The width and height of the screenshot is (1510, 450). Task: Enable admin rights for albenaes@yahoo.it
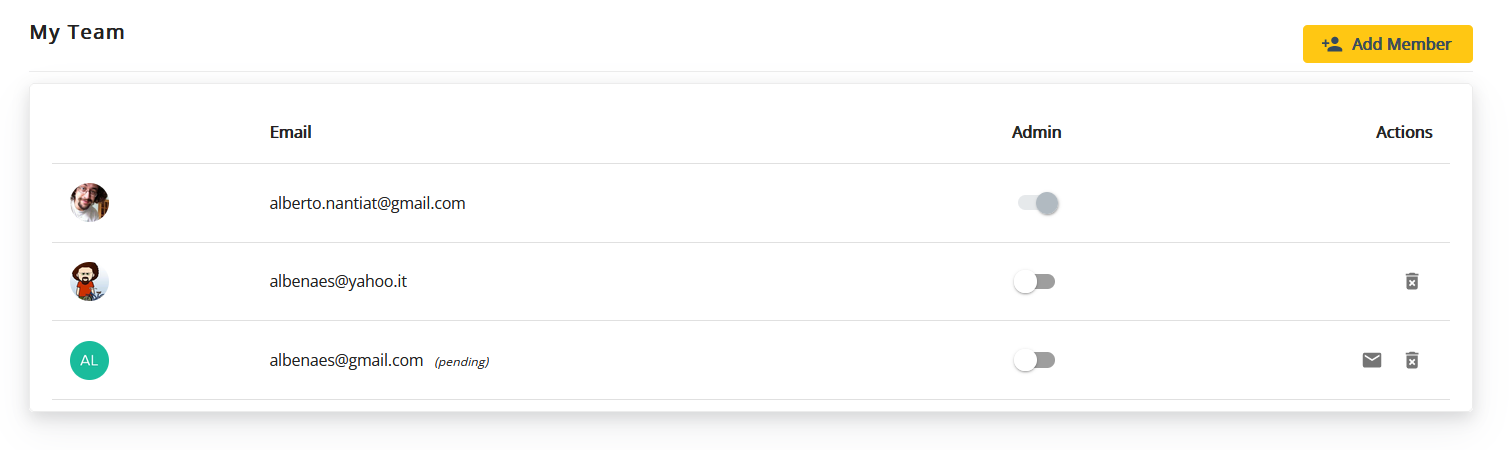[x=1034, y=282]
